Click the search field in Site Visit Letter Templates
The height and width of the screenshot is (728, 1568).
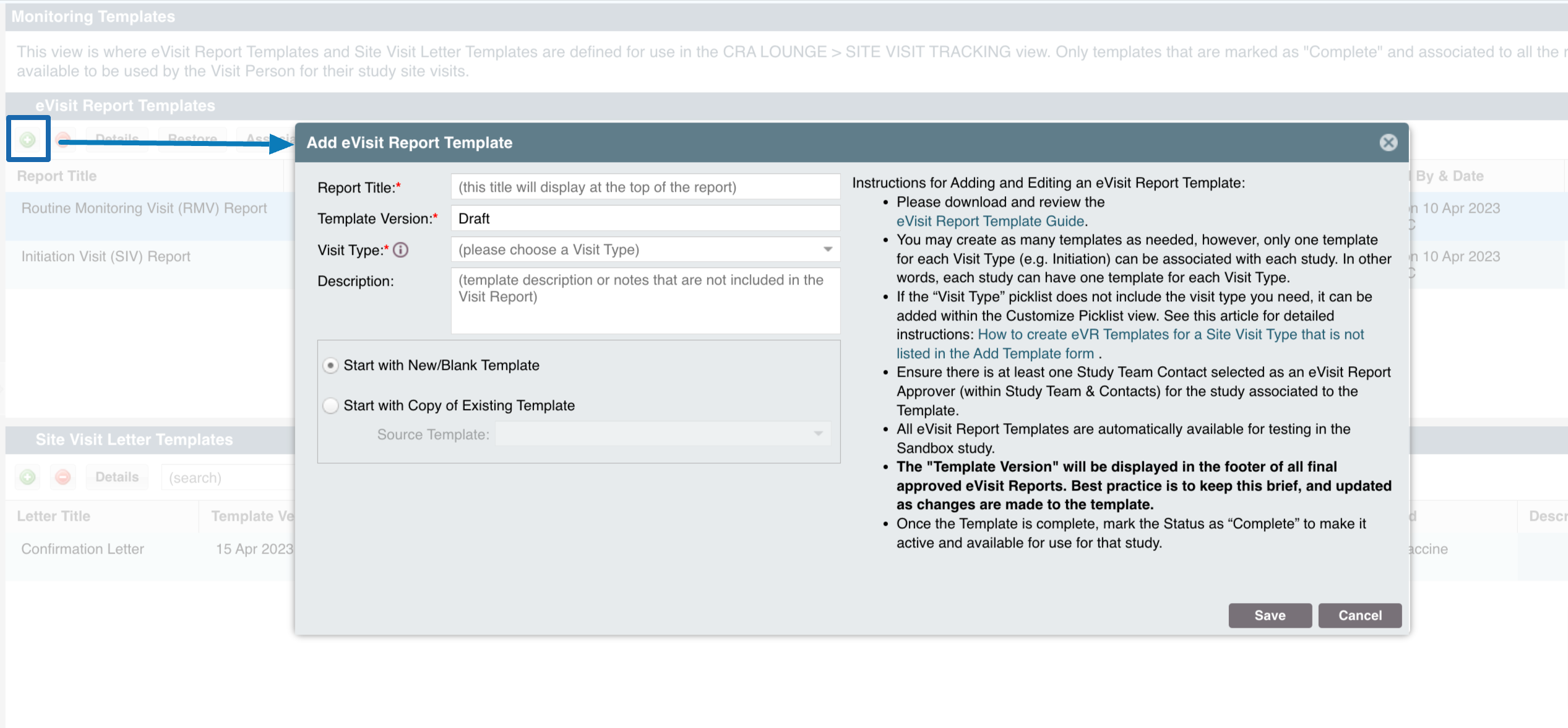tap(227, 477)
